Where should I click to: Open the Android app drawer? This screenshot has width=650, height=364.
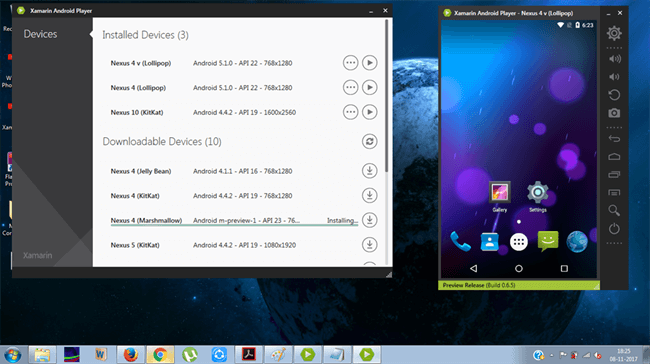pyautogui.click(x=519, y=242)
